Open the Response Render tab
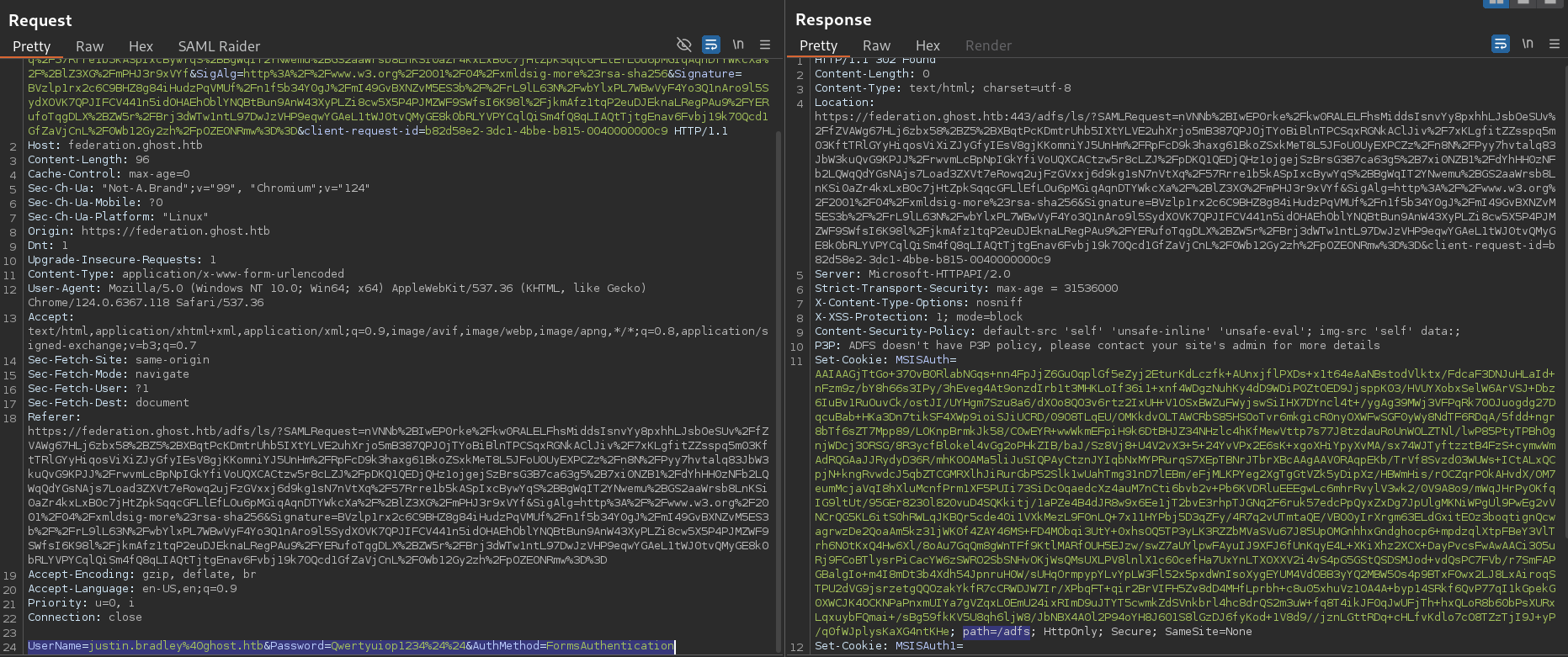Screen dimensions: 1568x657 988,45
